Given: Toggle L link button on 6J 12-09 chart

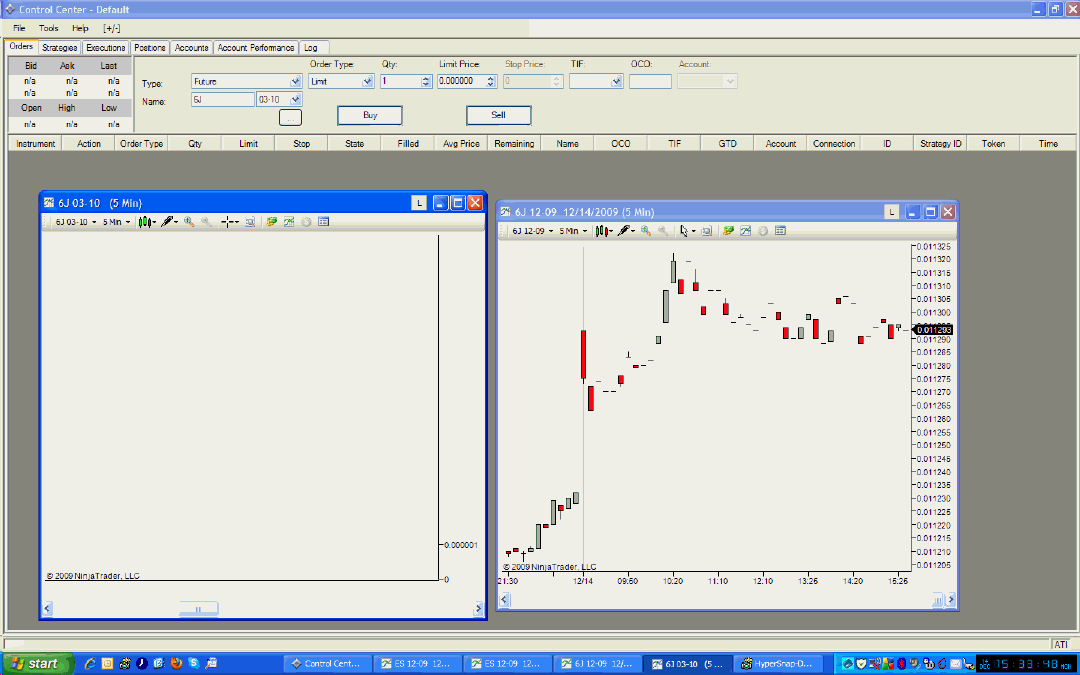Looking at the screenshot, I should point(891,212).
